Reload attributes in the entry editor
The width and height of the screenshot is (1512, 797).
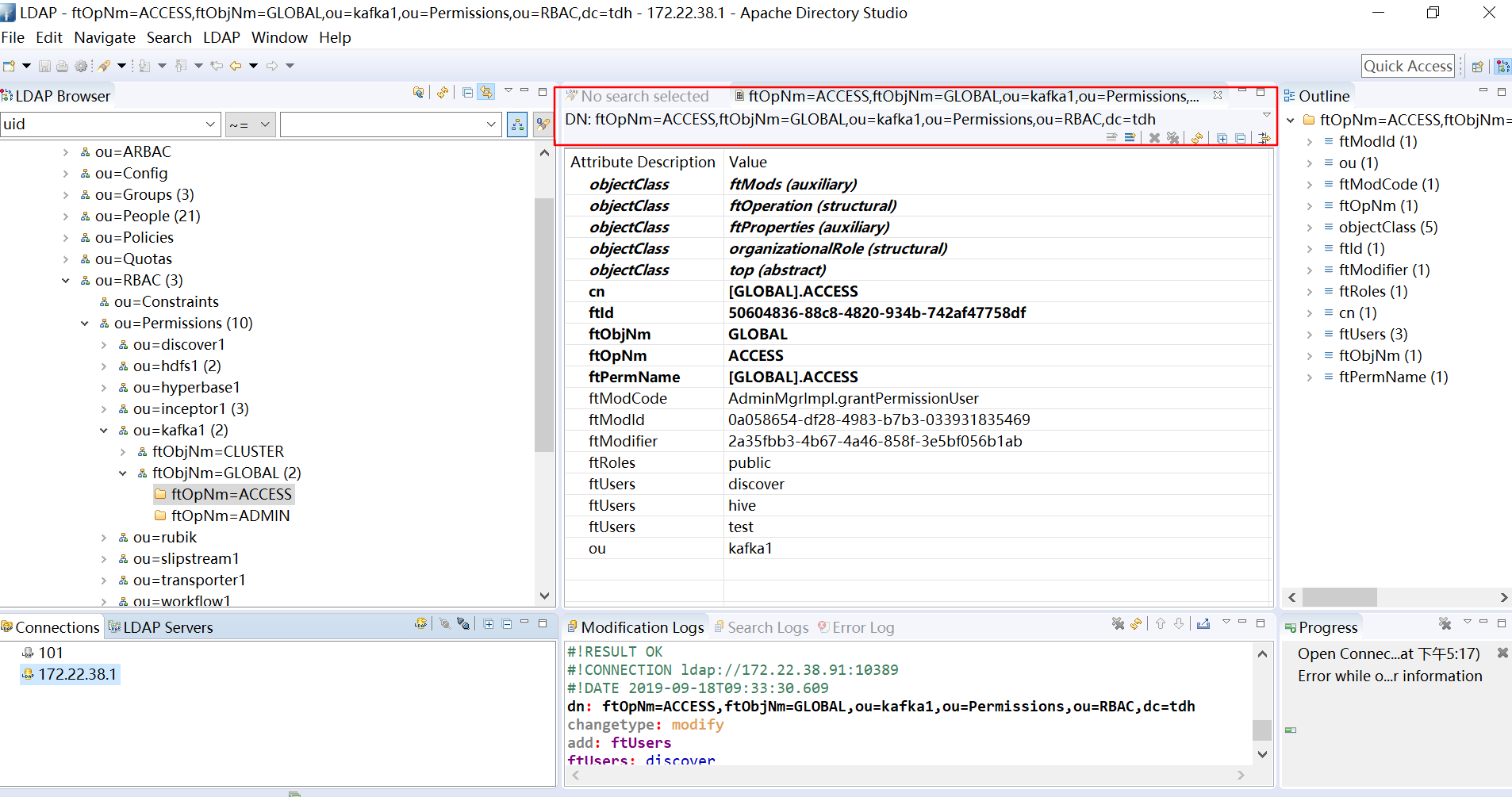[x=1196, y=138]
